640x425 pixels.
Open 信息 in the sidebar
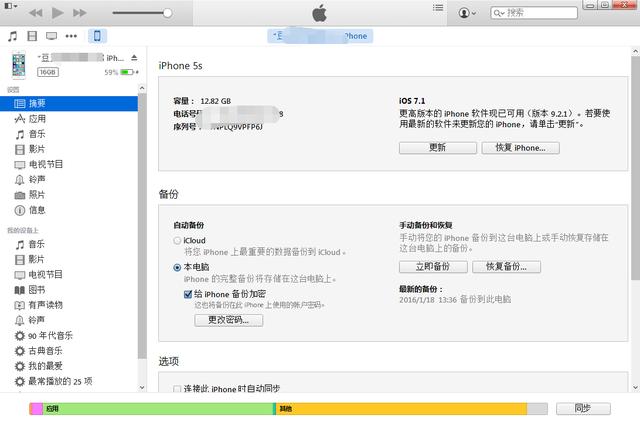(69, 210)
